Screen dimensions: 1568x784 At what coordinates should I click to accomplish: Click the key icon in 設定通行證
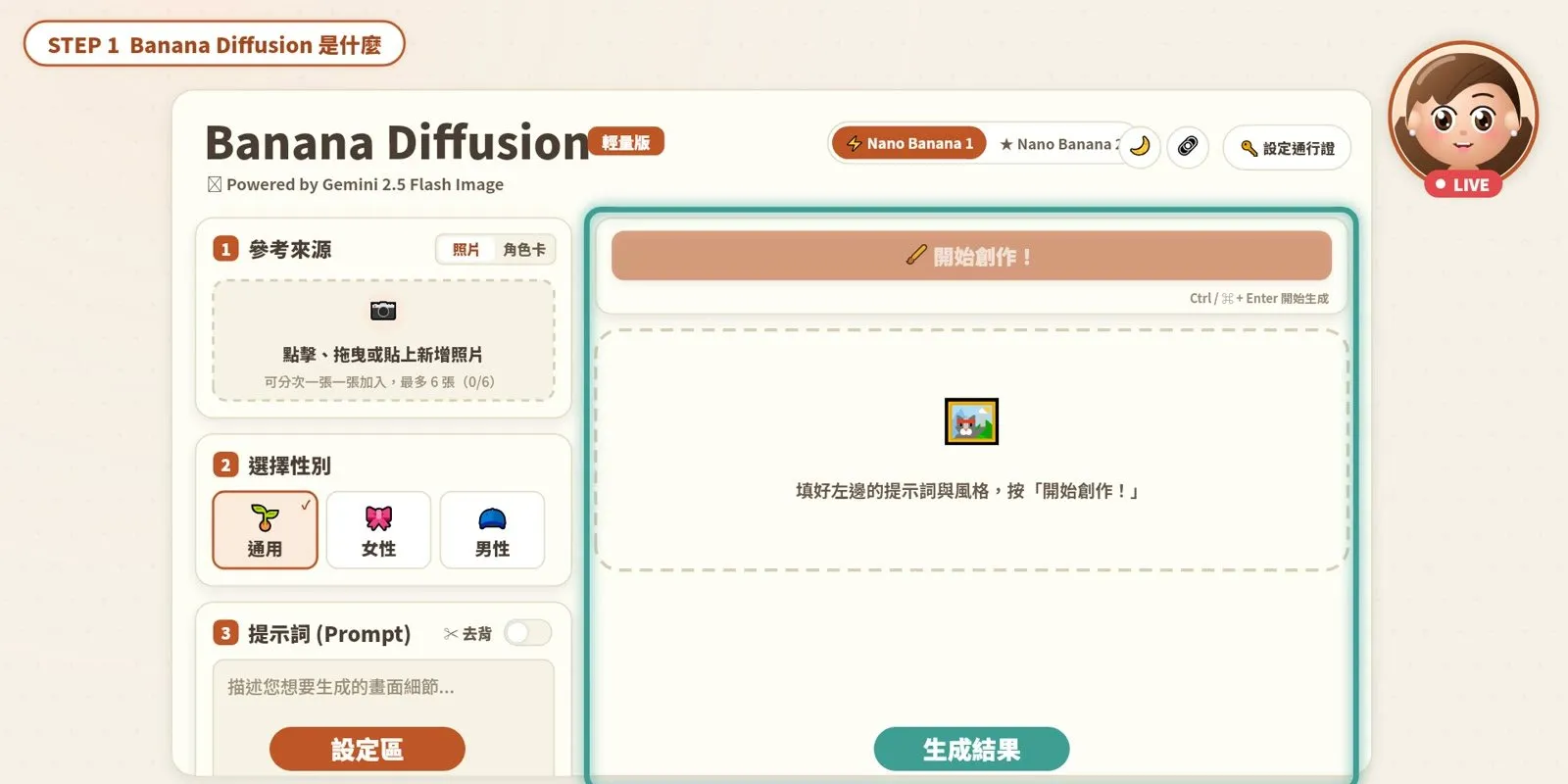[x=1249, y=148]
